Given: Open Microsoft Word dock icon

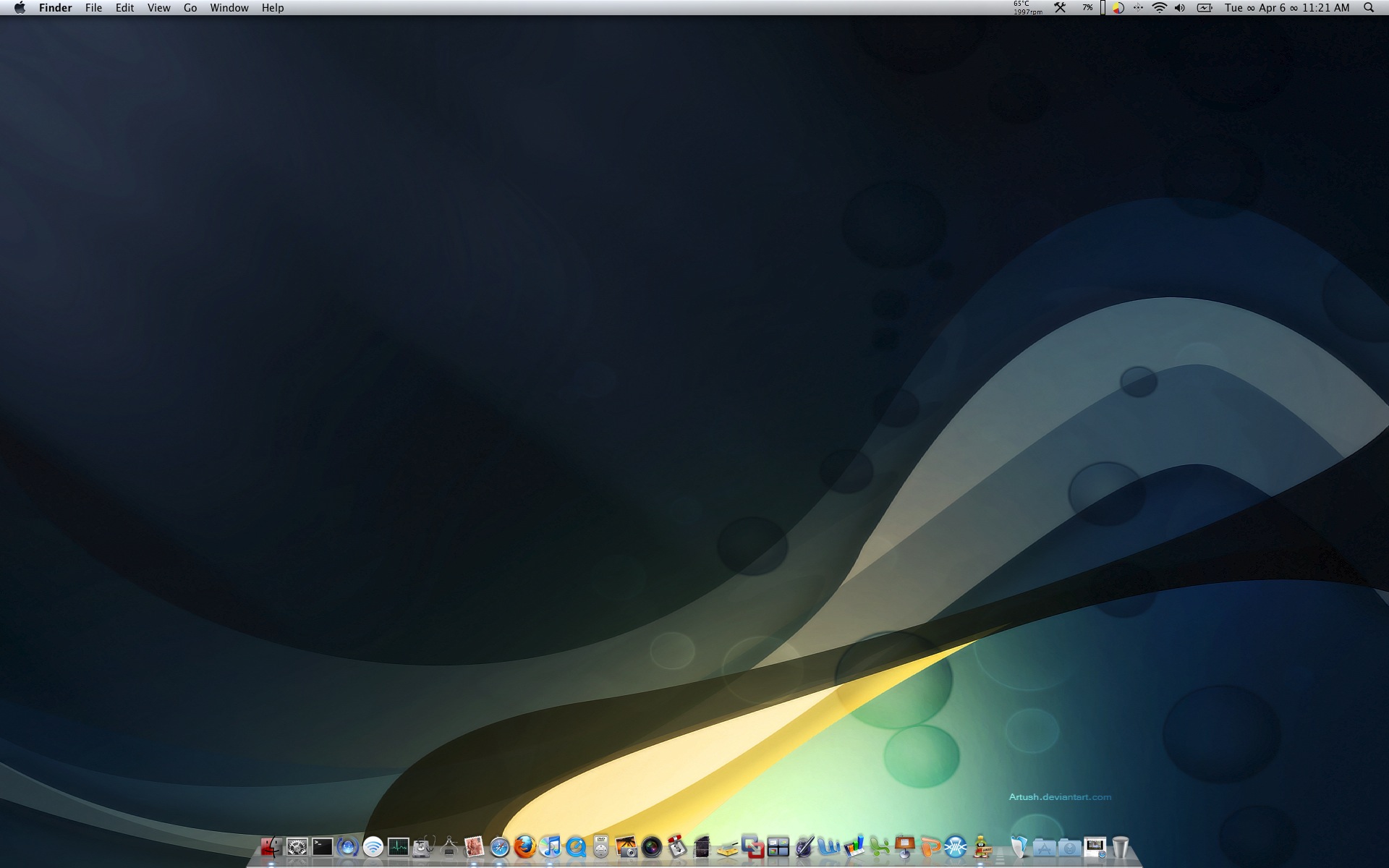Looking at the screenshot, I should 829,847.
